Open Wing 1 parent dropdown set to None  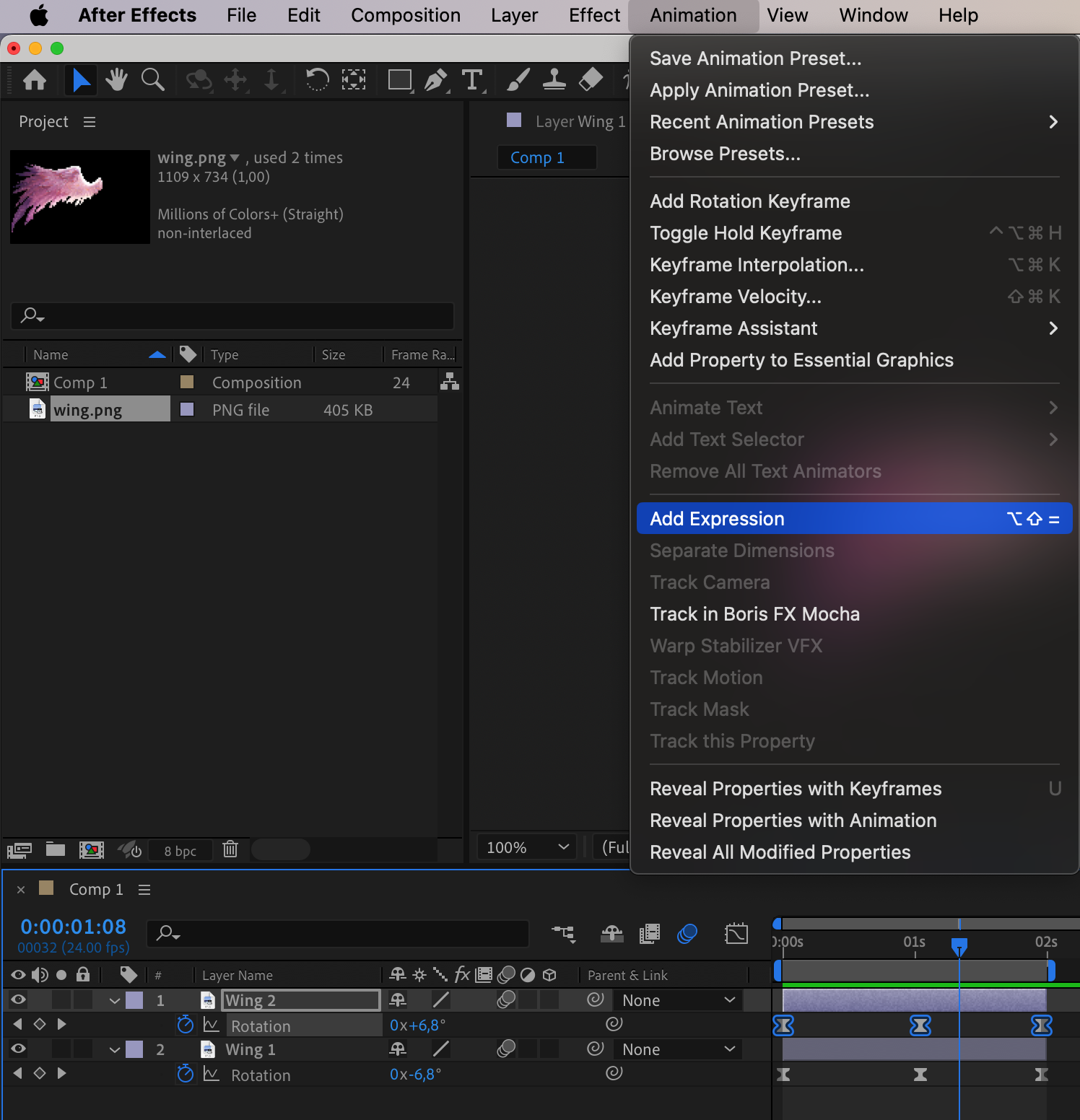(678, 1049)
